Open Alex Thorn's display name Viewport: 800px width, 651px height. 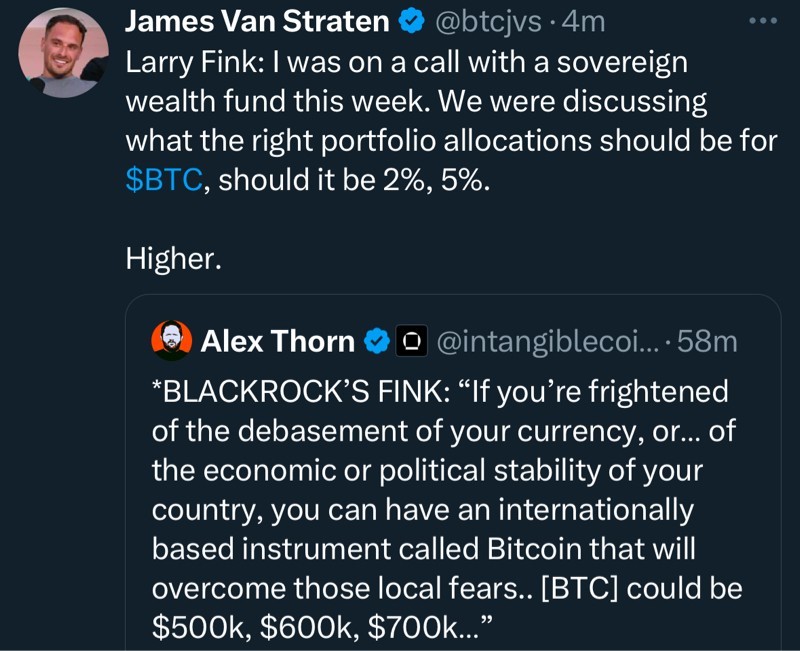278,342
